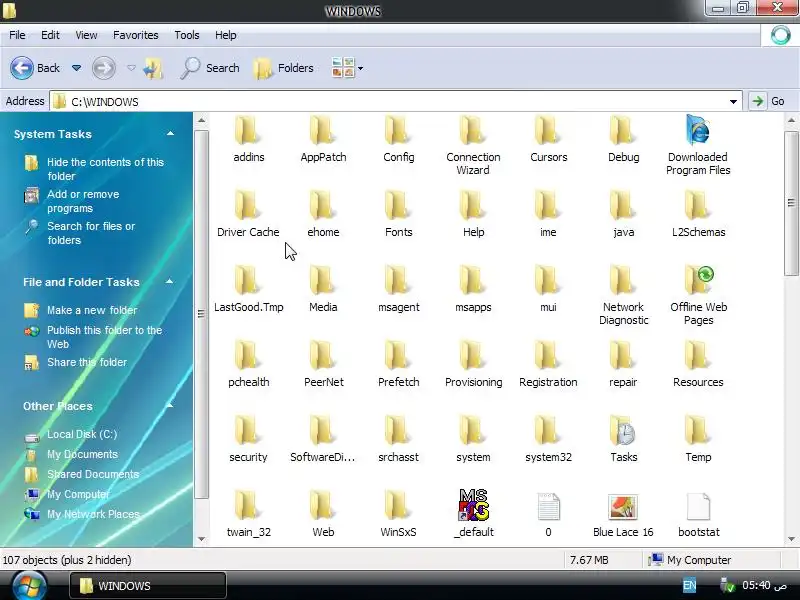Select the Offline Web Pages icon

click(699, 281)
